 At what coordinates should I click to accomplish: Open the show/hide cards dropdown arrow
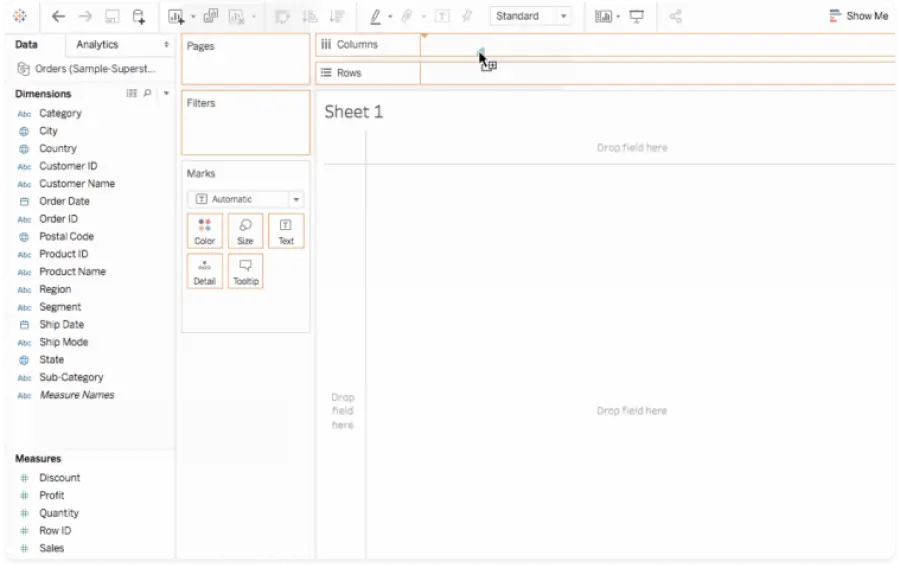click(x=618, y=17)
